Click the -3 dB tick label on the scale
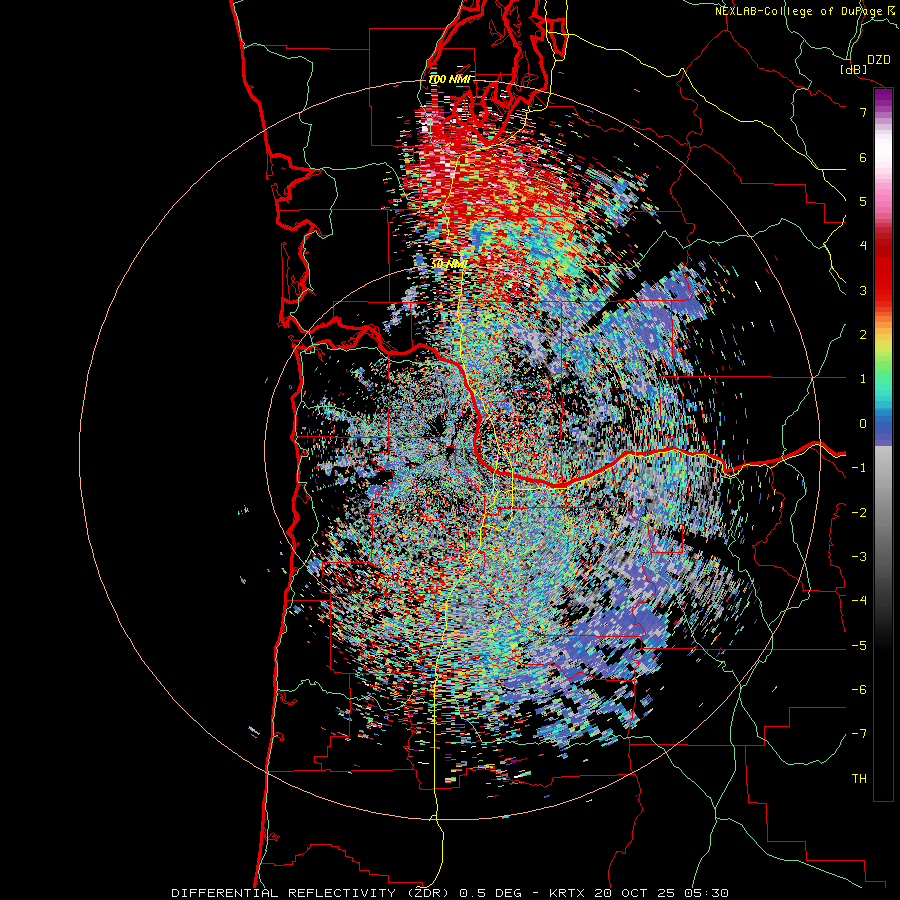This screenshot has height=900, width=900. click(859, 556)
